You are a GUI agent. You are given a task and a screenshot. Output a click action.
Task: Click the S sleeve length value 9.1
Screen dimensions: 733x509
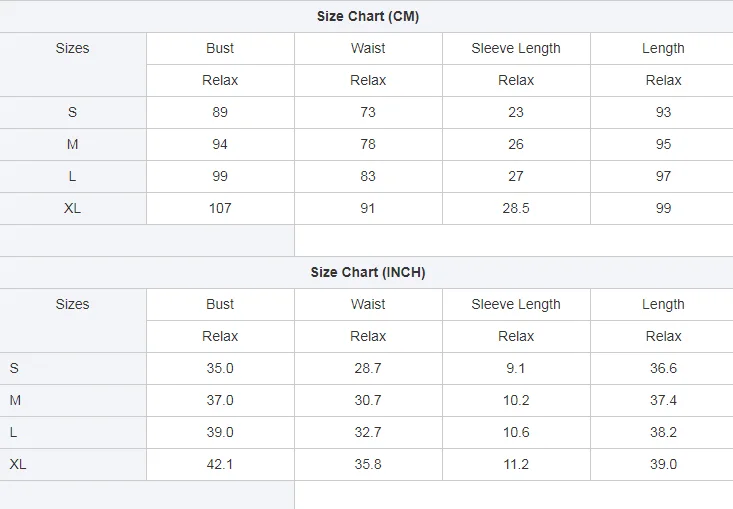point(516,368)
